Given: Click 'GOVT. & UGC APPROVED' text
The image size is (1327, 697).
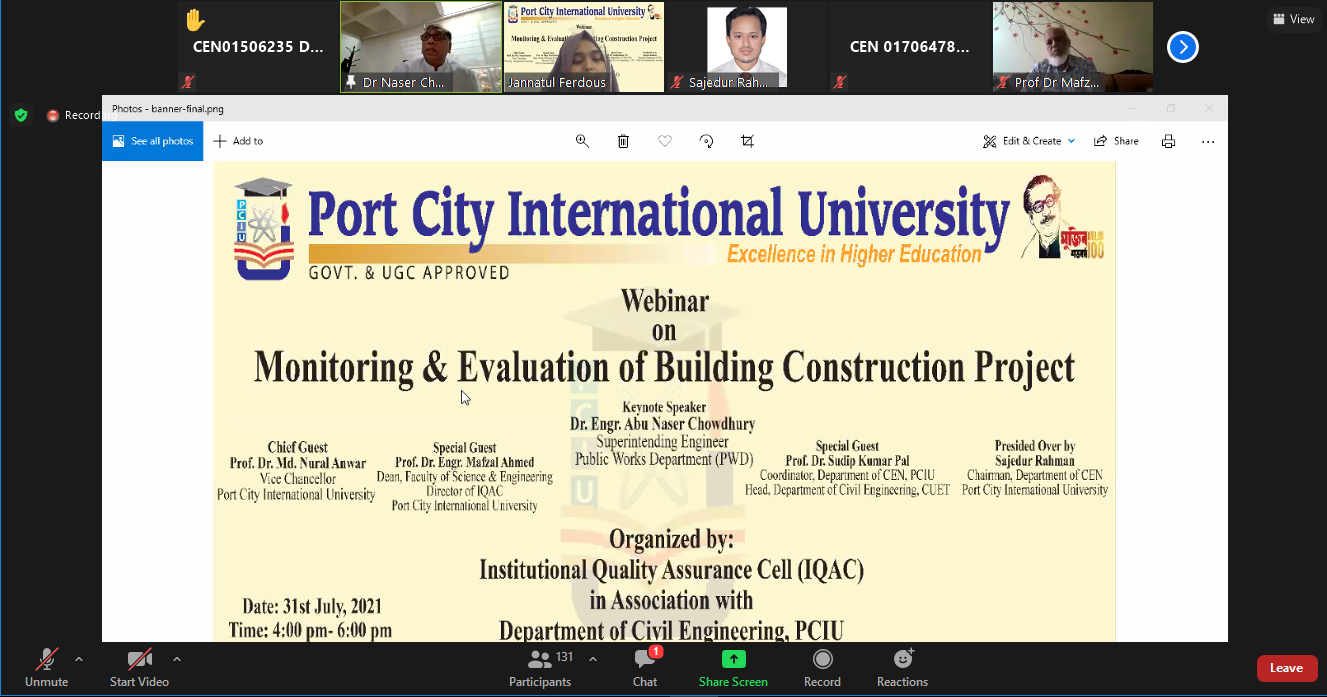Looking at the screenshot, I should coord(409,272).
